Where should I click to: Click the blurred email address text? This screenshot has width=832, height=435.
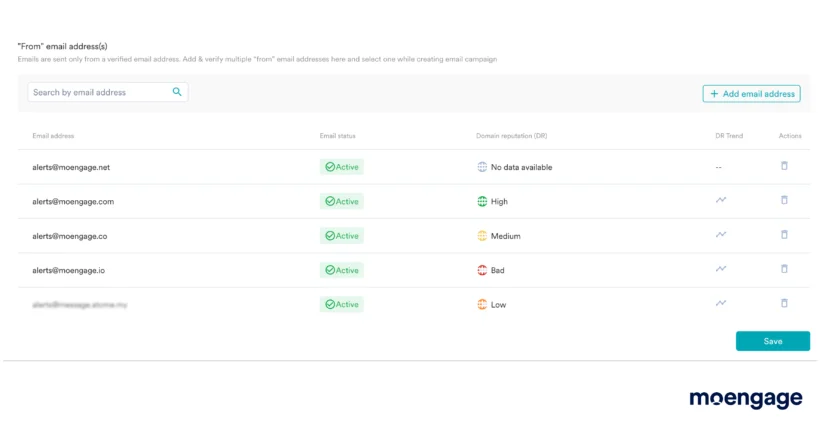80,304
